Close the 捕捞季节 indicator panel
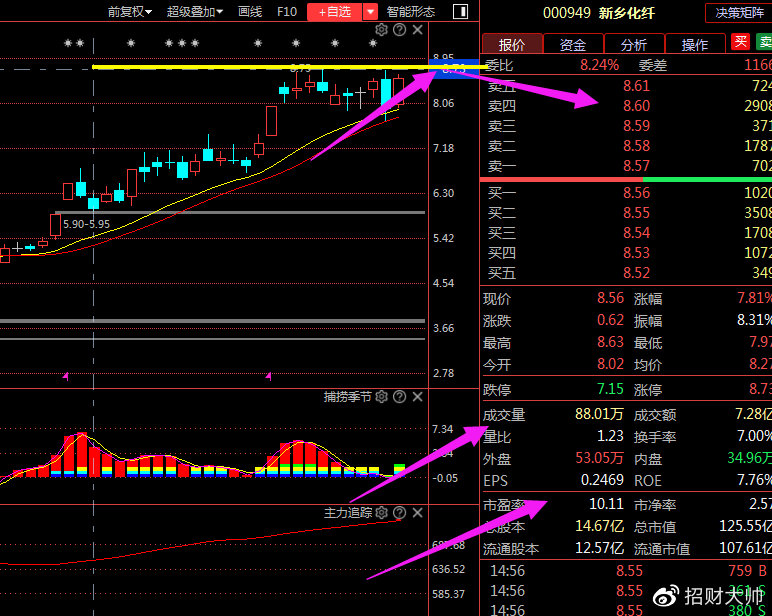This screenshot has width=772, height=616. tap(417, 397)
